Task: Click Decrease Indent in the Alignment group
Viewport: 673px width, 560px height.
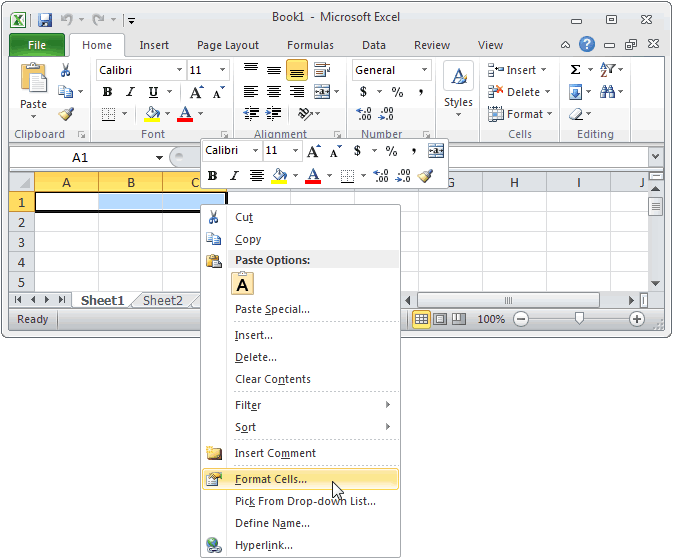Action: click(x=251, y=114)
